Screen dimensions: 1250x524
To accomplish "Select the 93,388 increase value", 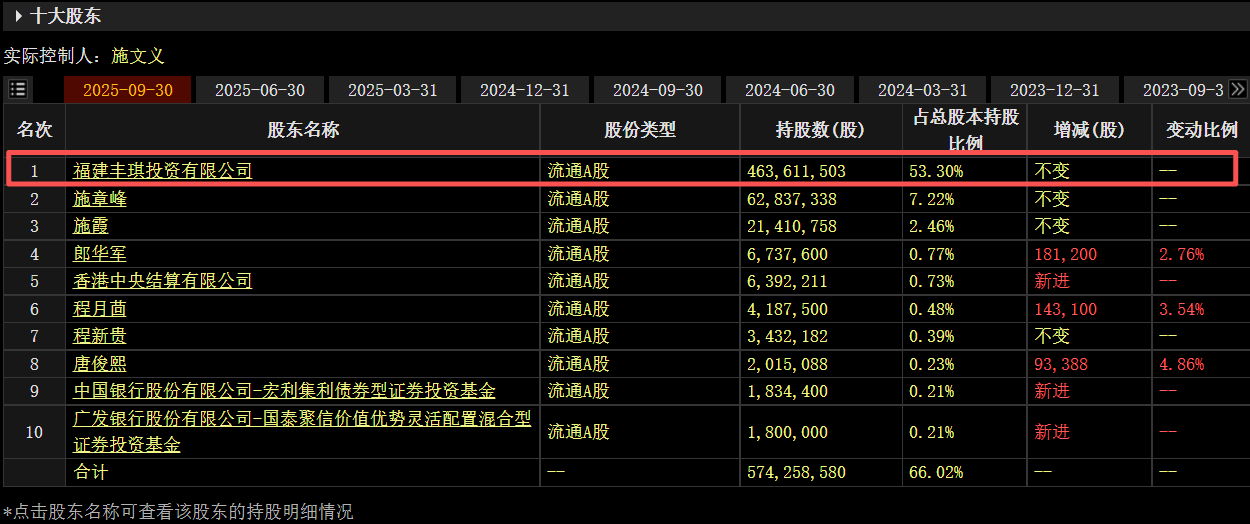I will 1062,364.
